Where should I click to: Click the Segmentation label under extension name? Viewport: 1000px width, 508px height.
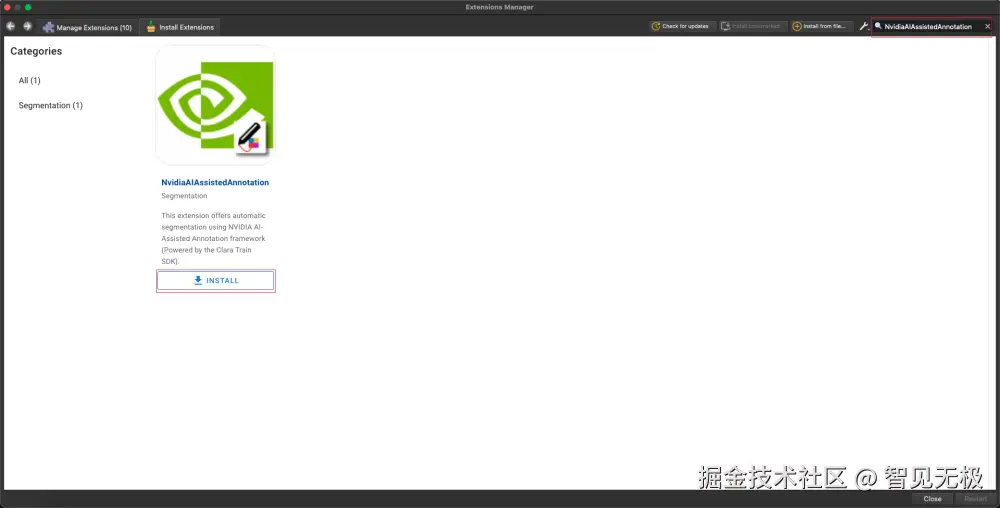(184, 196)
